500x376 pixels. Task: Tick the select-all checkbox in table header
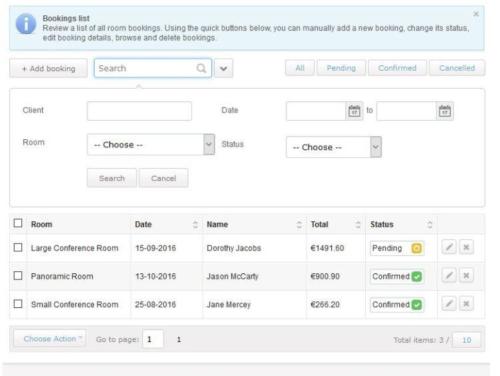click(18, 223)
